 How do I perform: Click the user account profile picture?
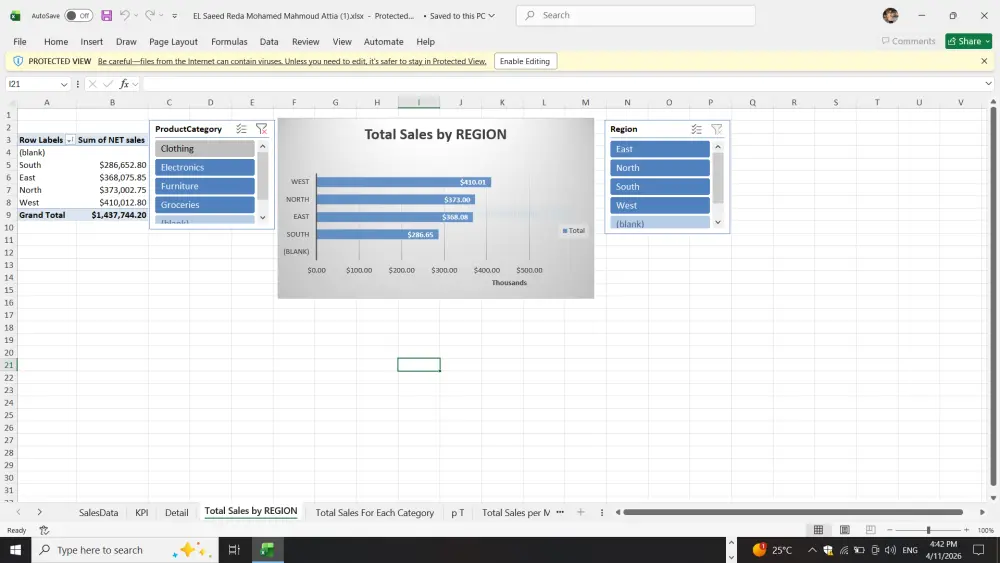[x=890, y=15]
